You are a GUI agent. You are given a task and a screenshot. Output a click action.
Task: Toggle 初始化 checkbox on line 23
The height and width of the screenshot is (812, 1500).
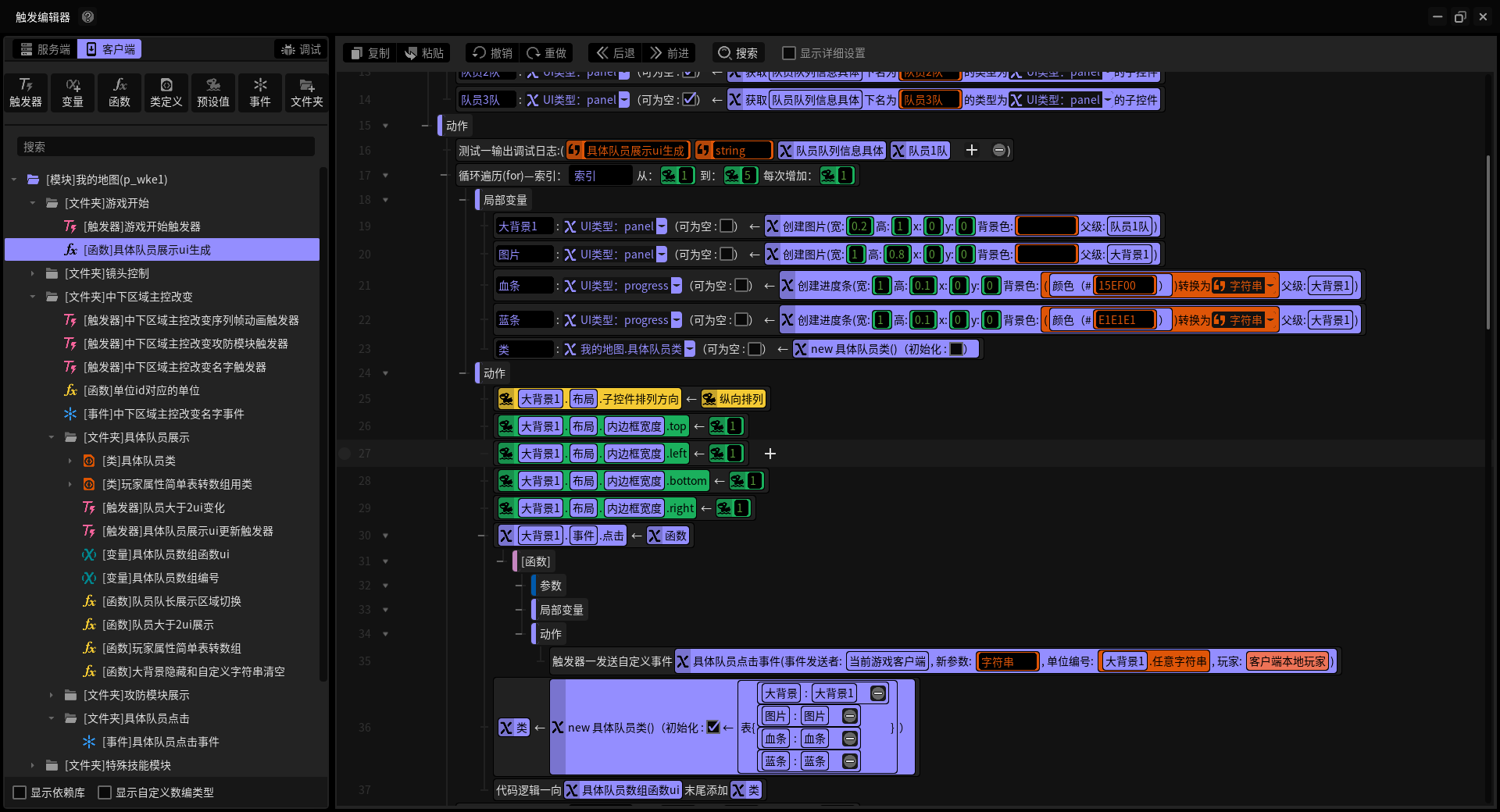pyautogui.click(x=956, y=349)
